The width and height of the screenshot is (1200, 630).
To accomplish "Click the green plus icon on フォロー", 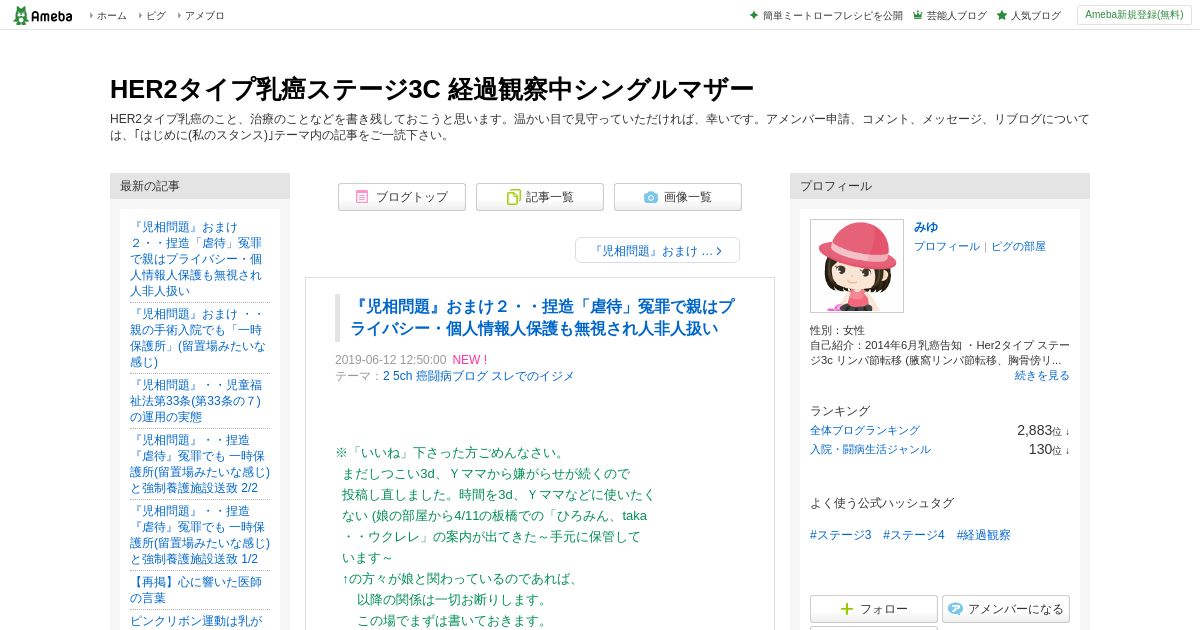I will (x=847, y=609).
